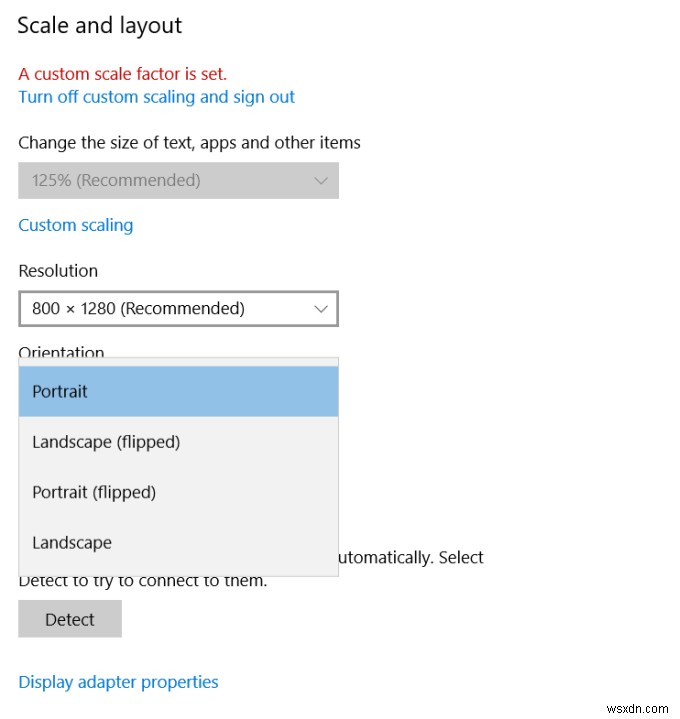This screenshot has height=719, width=680.
Task: Choose Landscape (flipped) from the orientation list
Action: [x=178, y=441]
